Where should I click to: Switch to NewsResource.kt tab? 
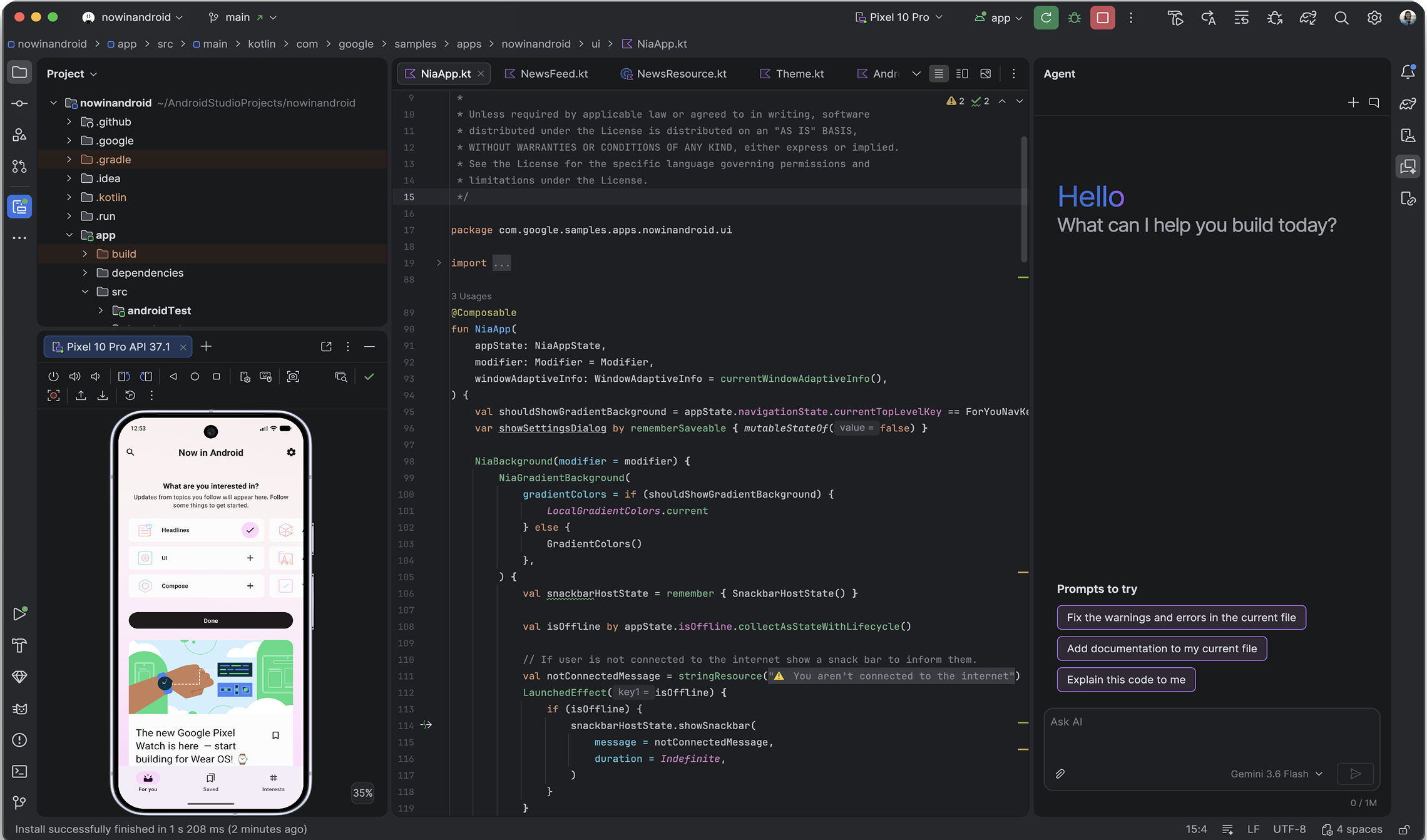coord(673,73)
